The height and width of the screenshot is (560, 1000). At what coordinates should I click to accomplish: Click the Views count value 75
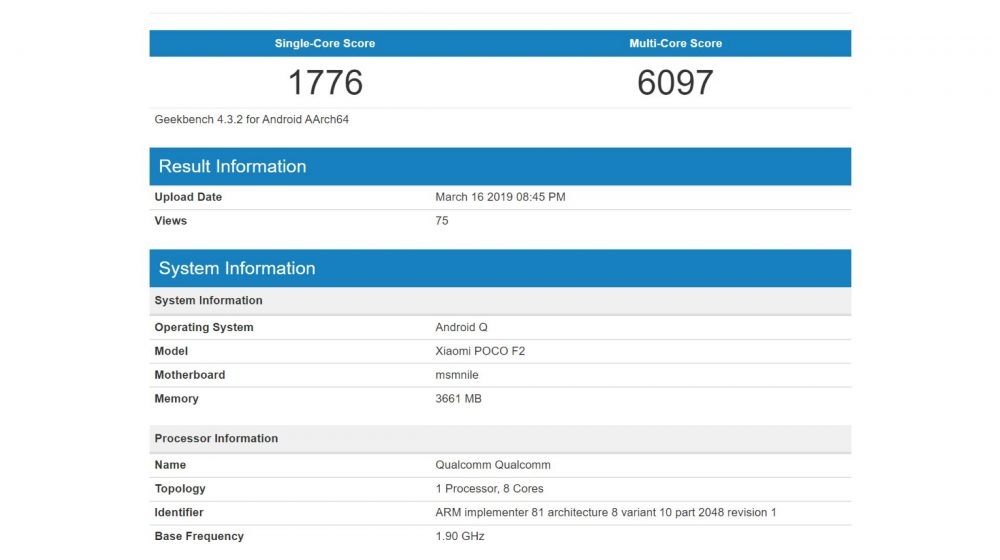pos(442,221)
